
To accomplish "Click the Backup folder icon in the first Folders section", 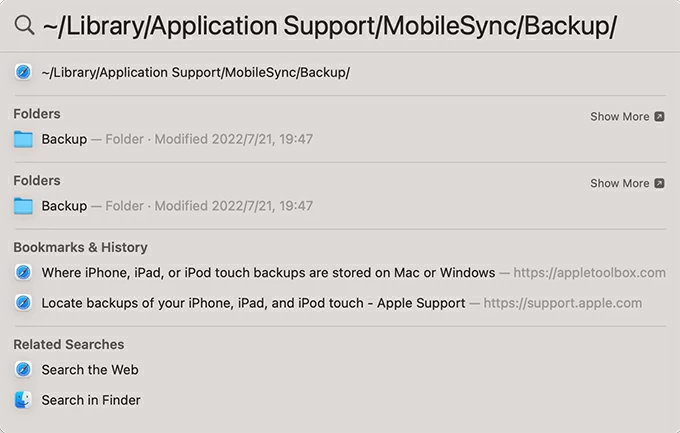I will click(23, 139).
